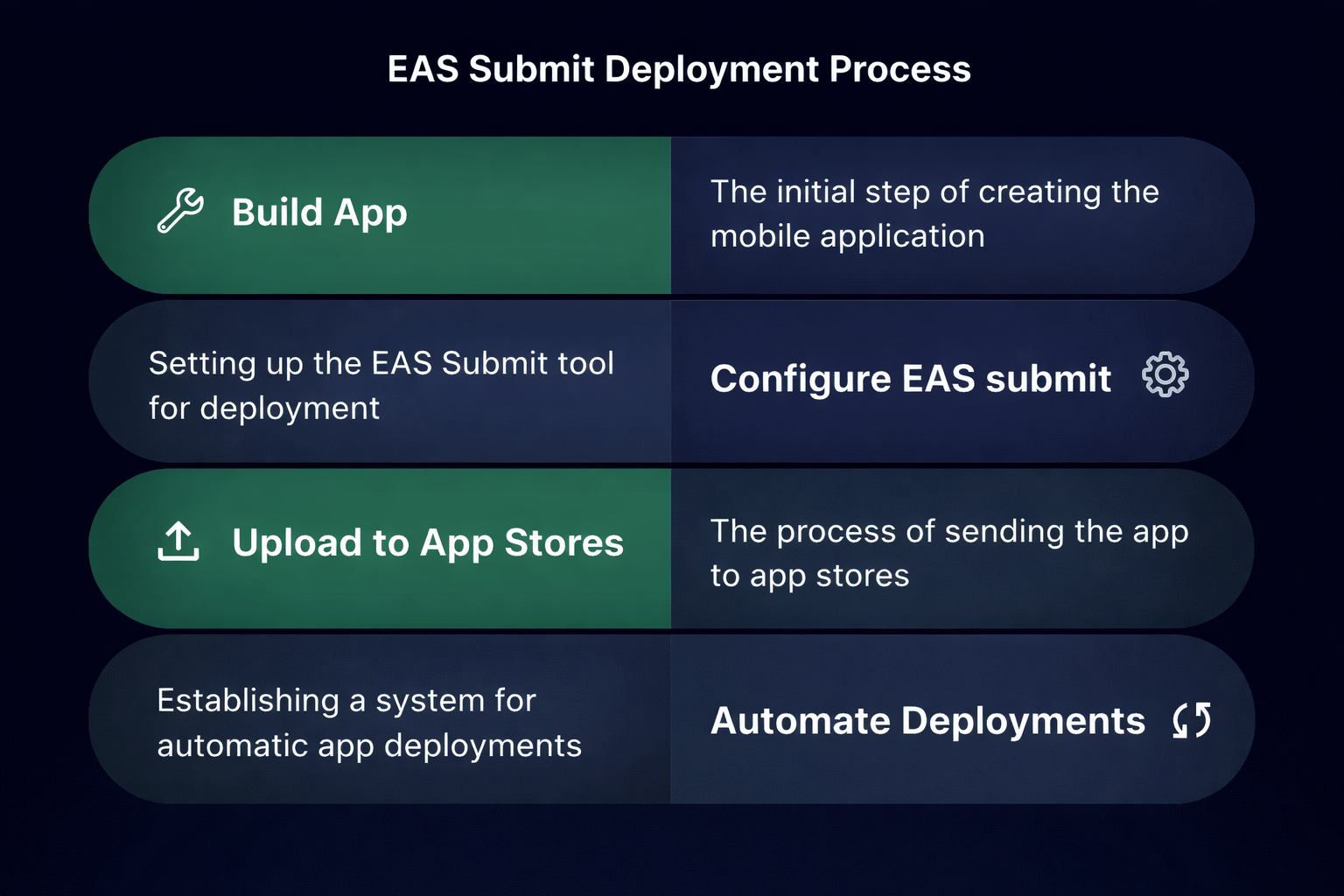Click the Upload to App Stores label
1344x896 pixels.
[428, 543]
